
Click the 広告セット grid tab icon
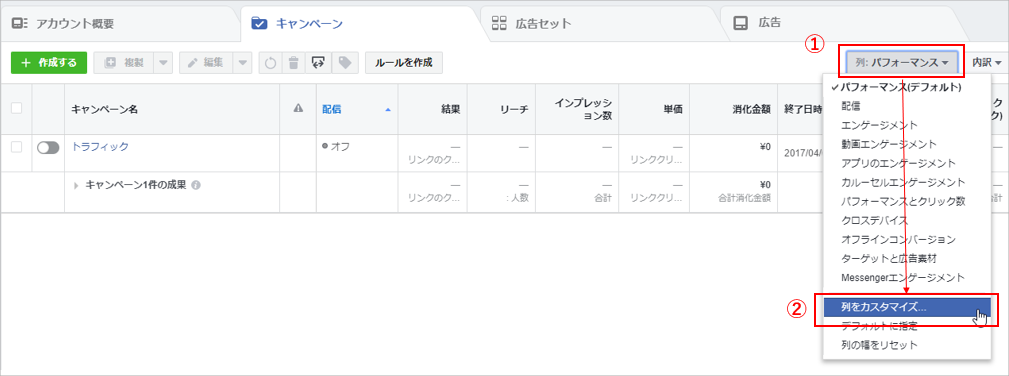tap(499, 24)
